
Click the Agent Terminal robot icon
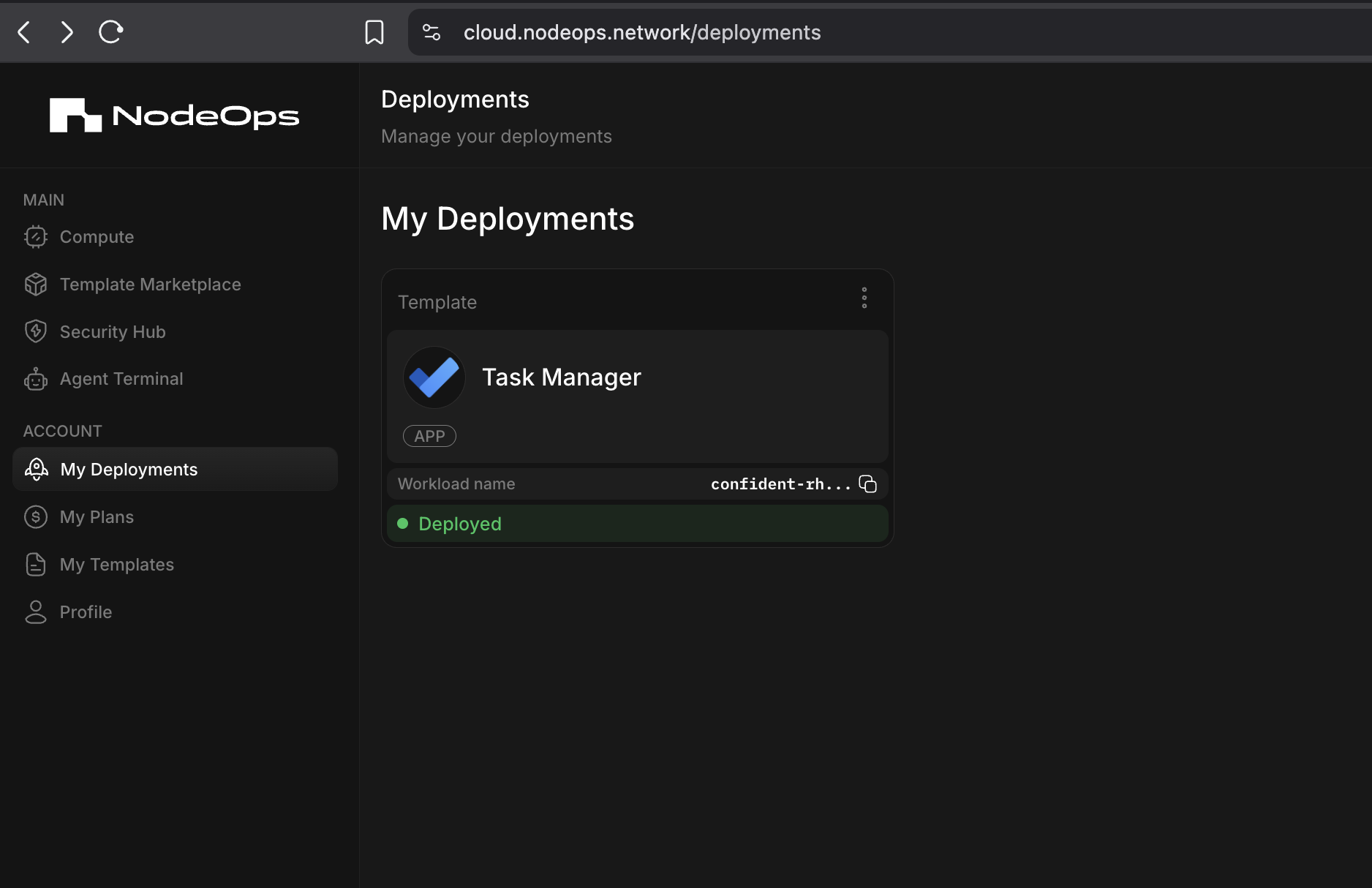pyautogui.click(x=36, y=378)
